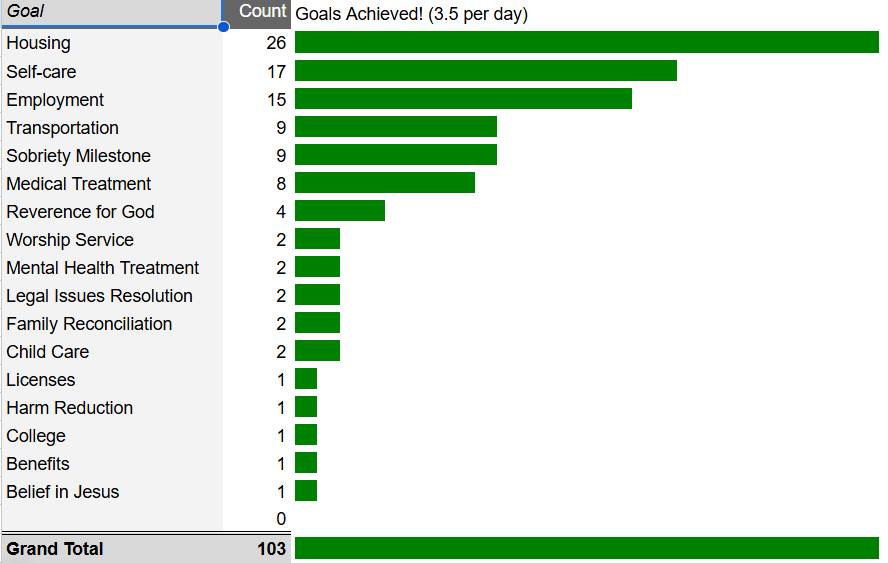
Task: Click the Reverence for God count 4
Action: point(281,212)
